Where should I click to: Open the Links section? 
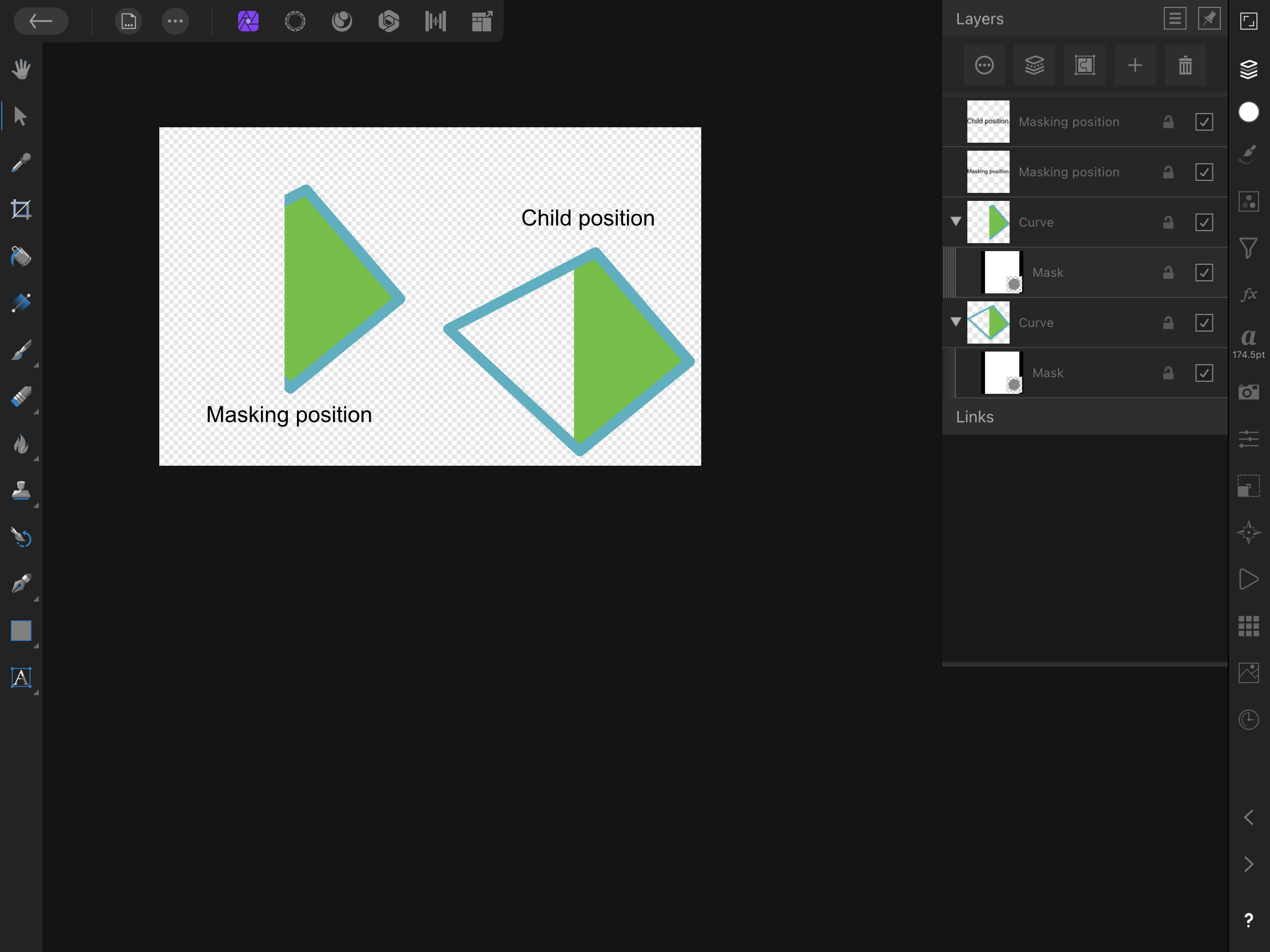pyautogui.click(x=1084, y=417)
